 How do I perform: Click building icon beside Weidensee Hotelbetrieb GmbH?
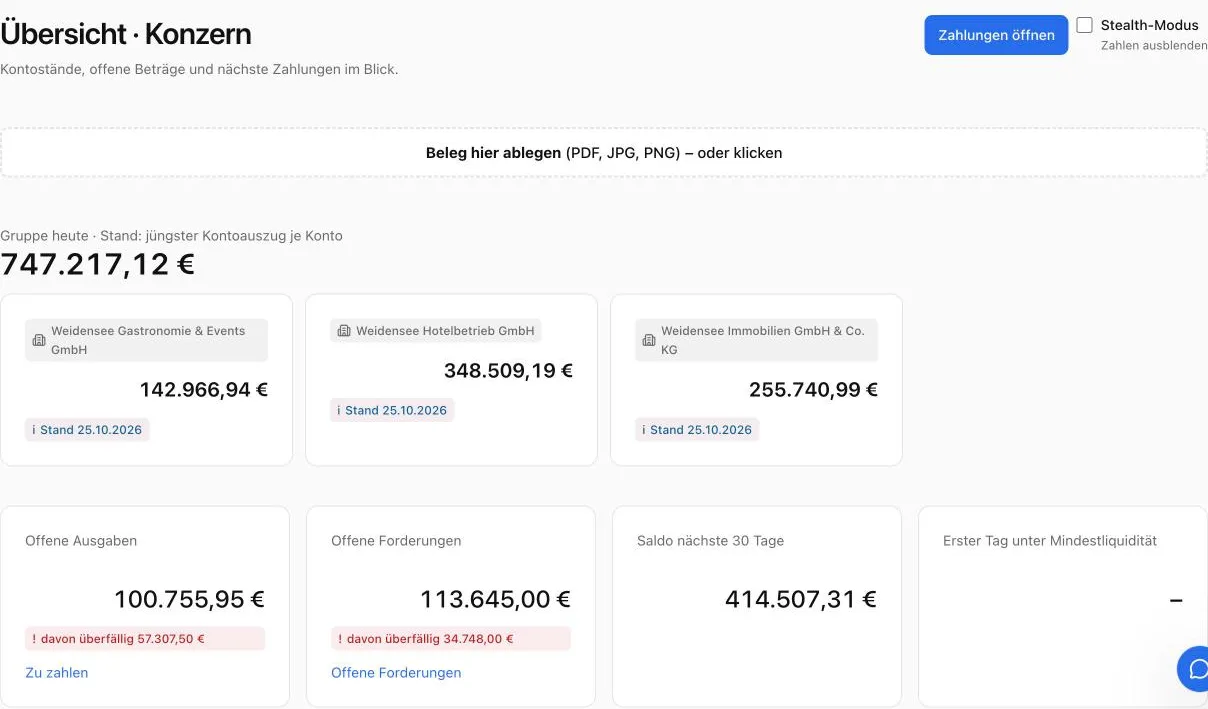[x=344, y=331]
